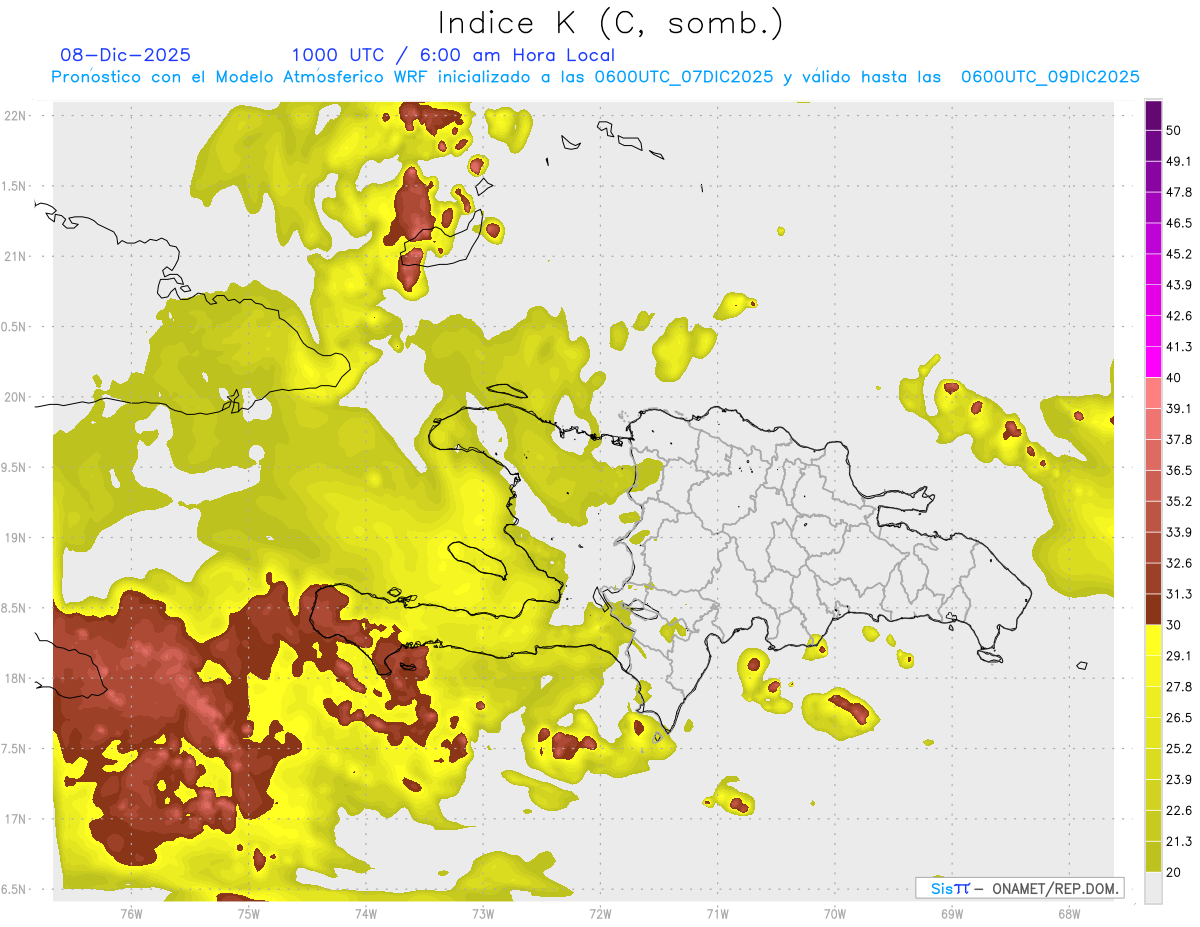This screenshot has height=927, width=1200.
Task: Click the 'SisTT - ONAMET/REP.DOM.' credit box
Action: pos(1020,888)
